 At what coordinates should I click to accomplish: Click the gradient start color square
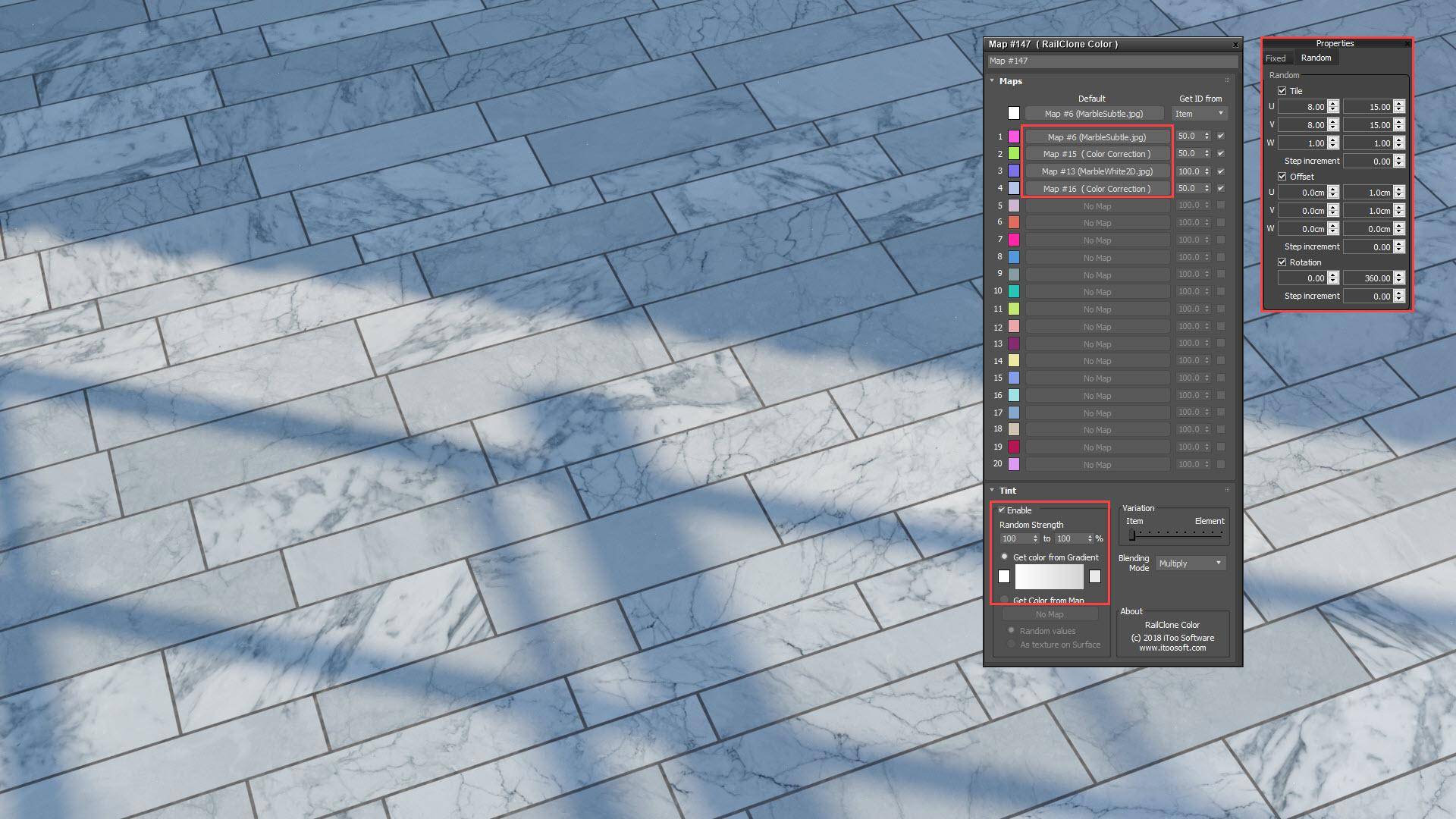pyautogui.click(x=1004, y=576)
